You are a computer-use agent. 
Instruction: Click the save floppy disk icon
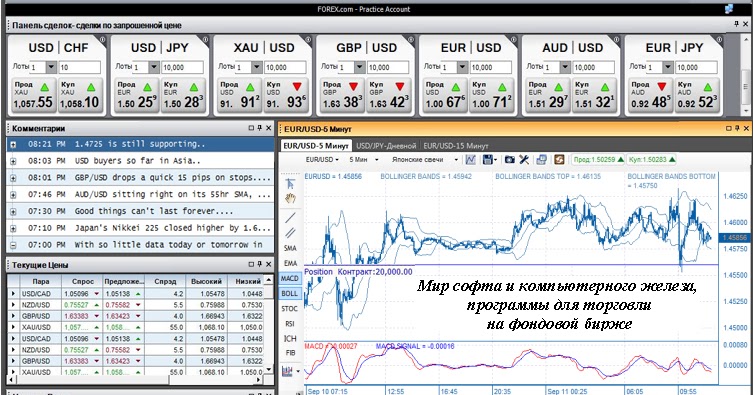coord(488,159)
